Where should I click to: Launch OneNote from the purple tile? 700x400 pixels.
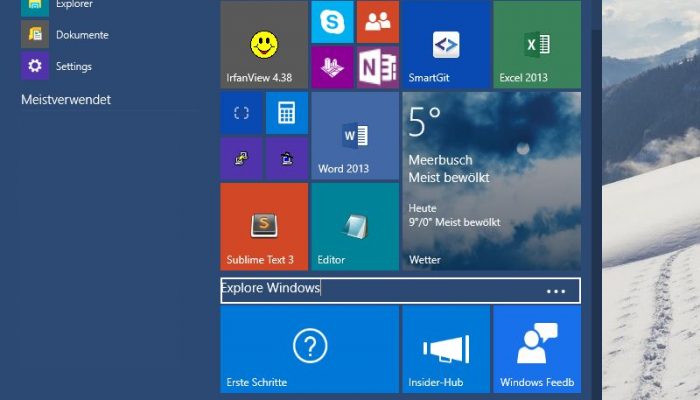pyautogui.click(x=378, y=67)
